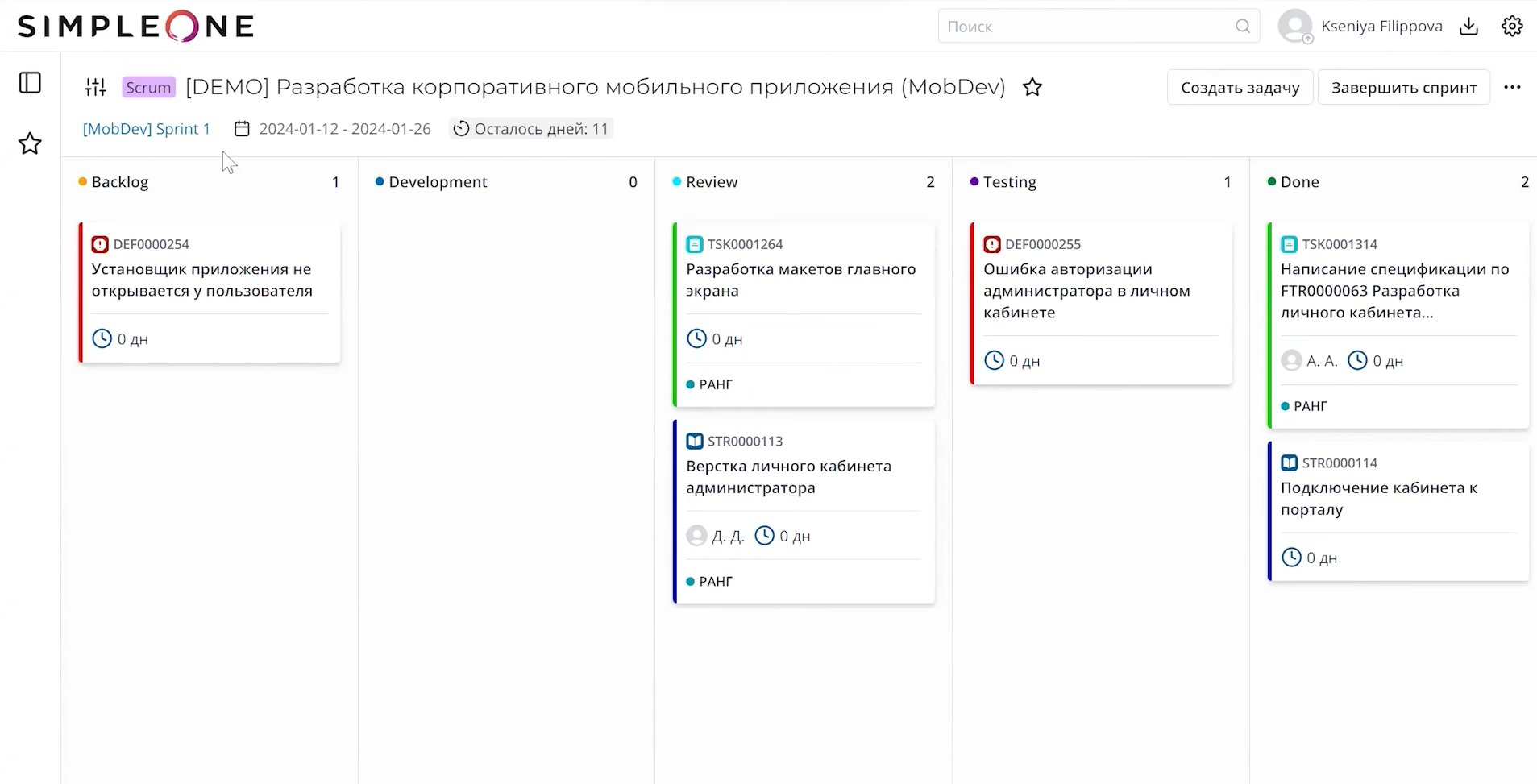The width and height of the screenshot is (1537, 784).
Task: Click the defect icon on card DEF0000254
Action: (x=99, y=243)
